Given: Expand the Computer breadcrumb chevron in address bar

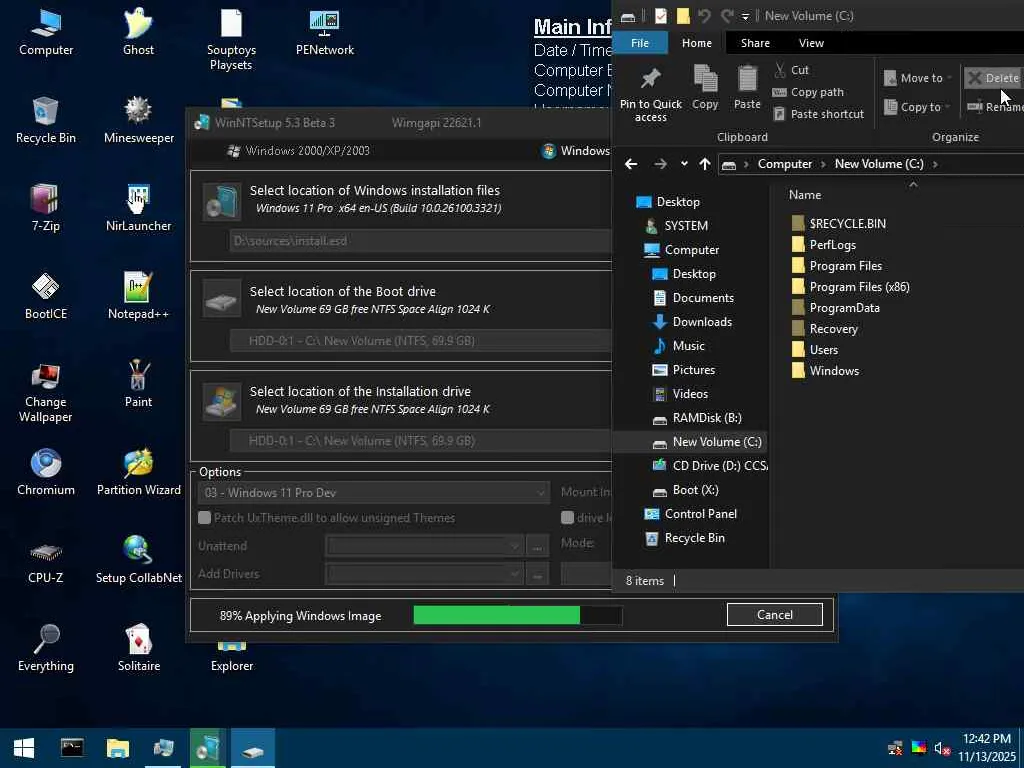Looking at the screenshot, I should 824,164.
